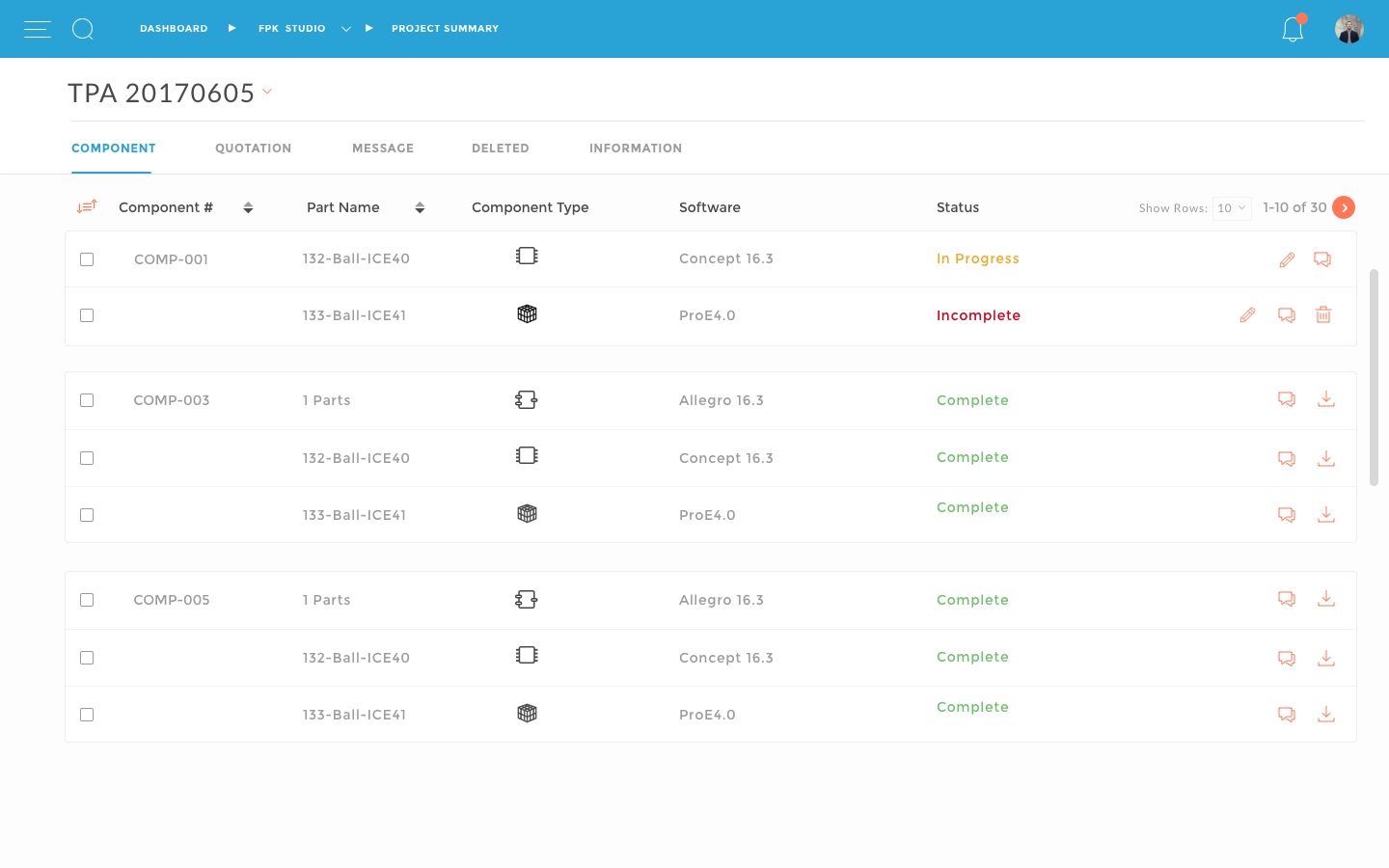Download the COMP-003 1 Parts file
1389x868 pixels.
tap(1326, 399)
